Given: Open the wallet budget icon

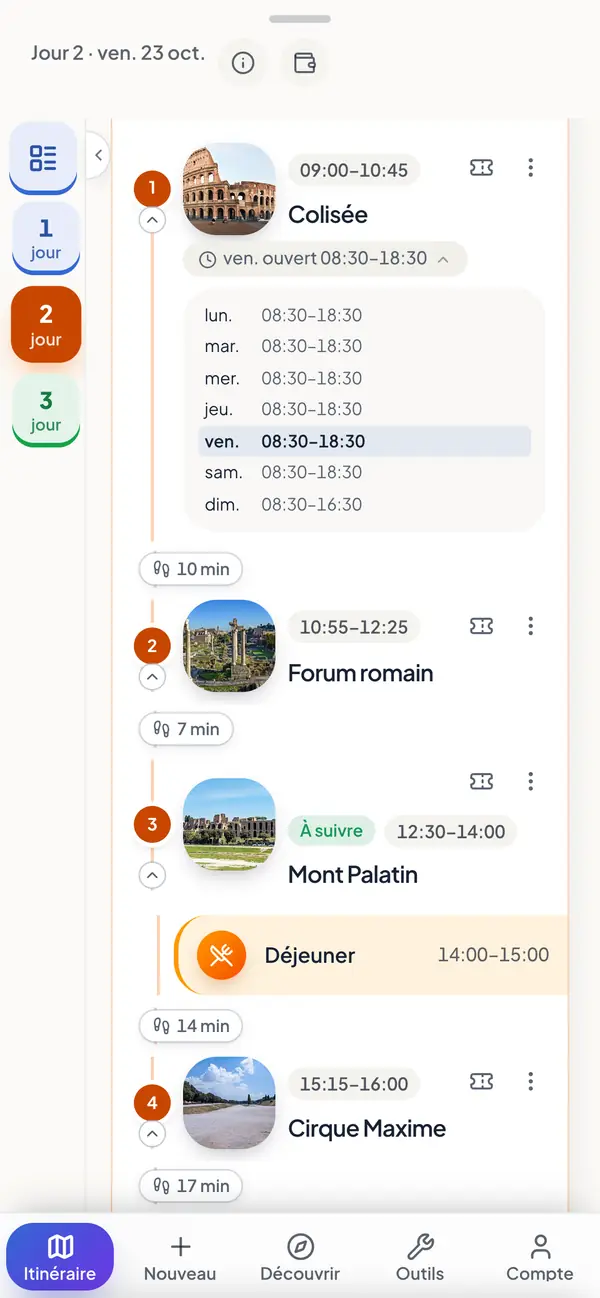Looking at the screenshot, I should pos(305,63).
